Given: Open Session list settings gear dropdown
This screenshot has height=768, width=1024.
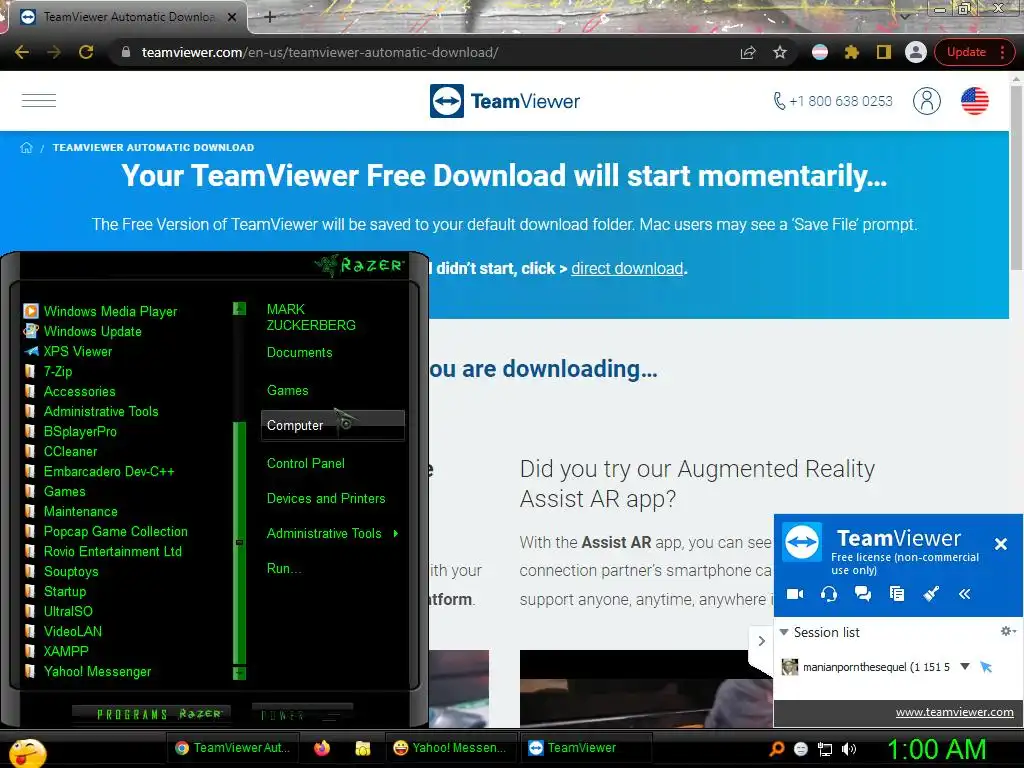Looking at the screenshot, I should [1008, 631].
